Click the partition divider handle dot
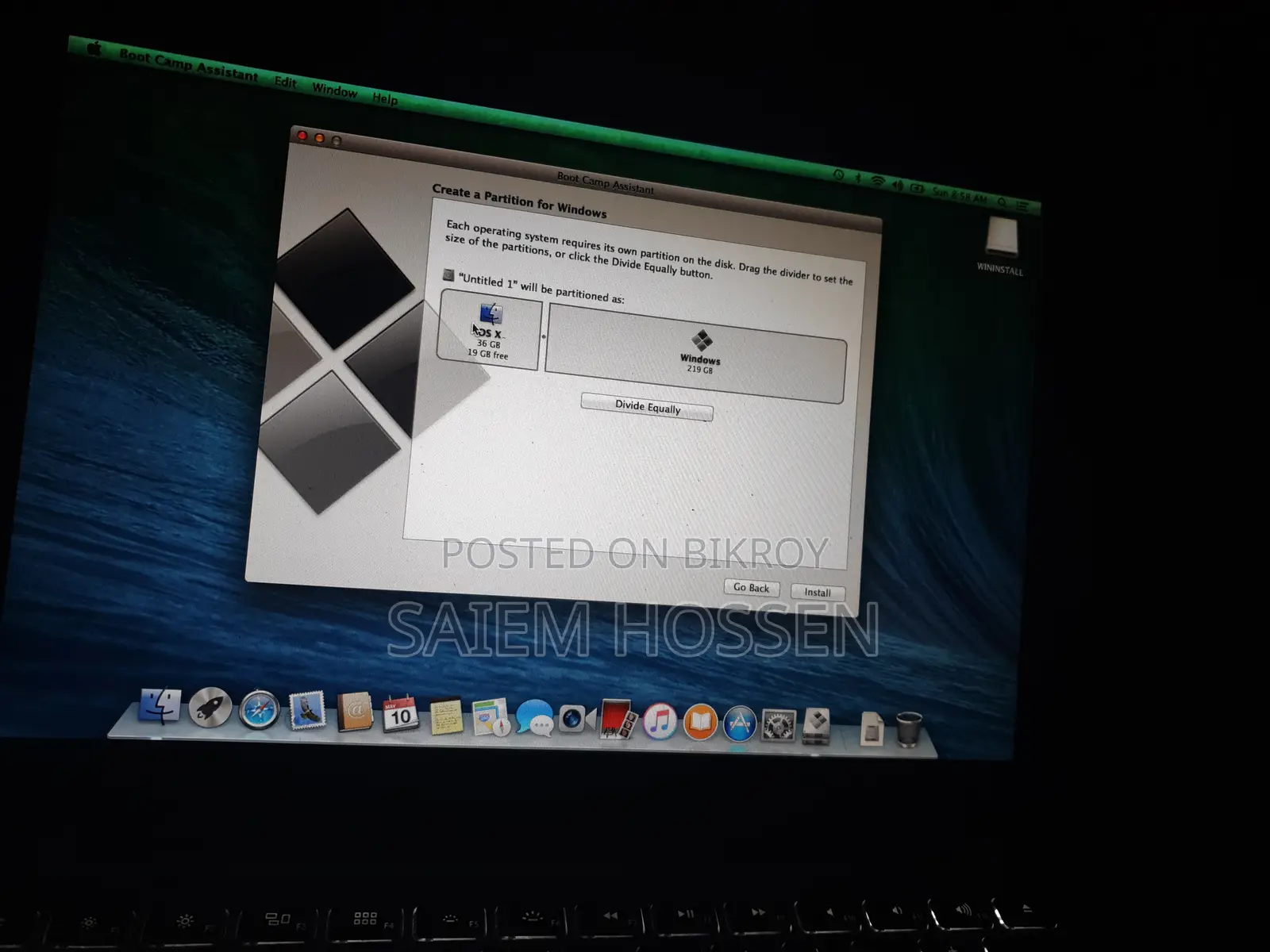Viewport: 1270px width, 952px height. (544, 336)
